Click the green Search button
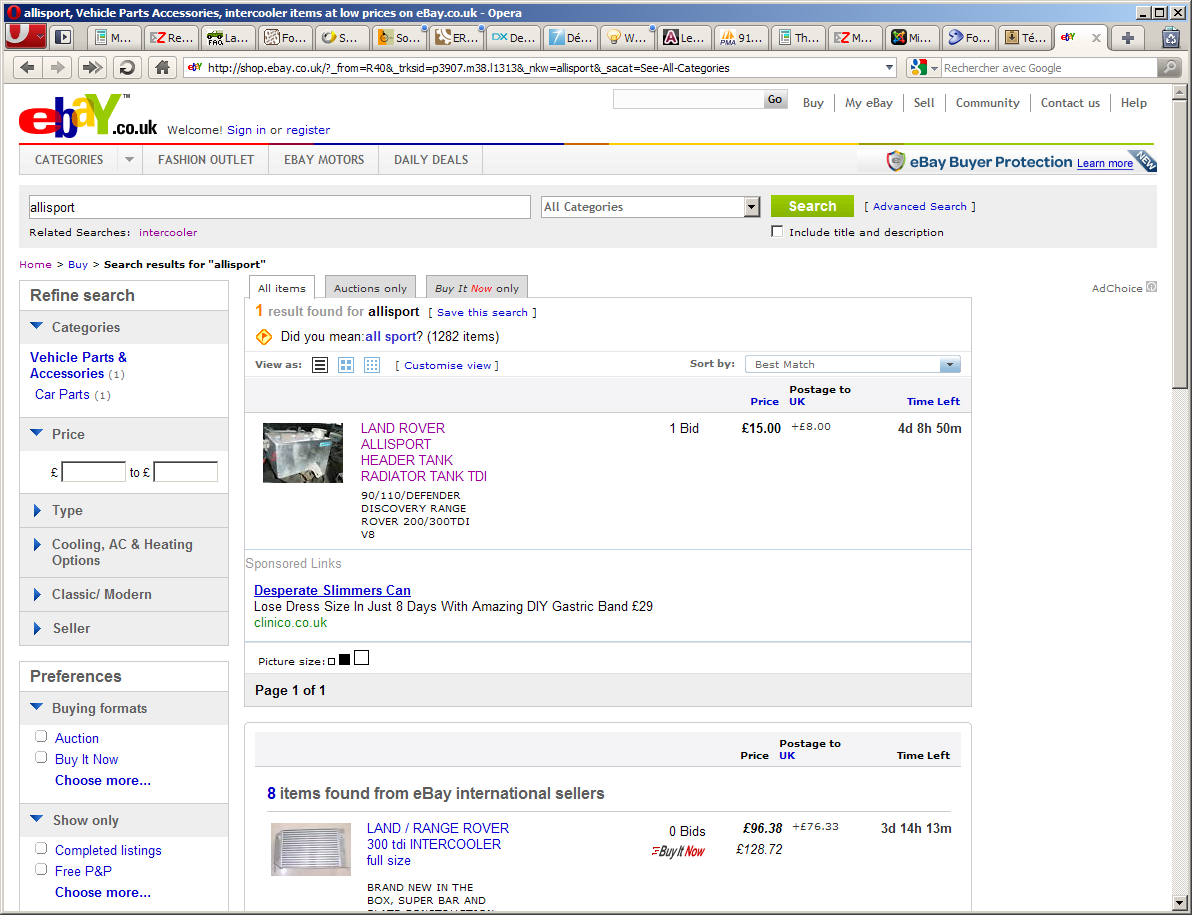This screenshot has height=915, width=1192. pos(812,206)
